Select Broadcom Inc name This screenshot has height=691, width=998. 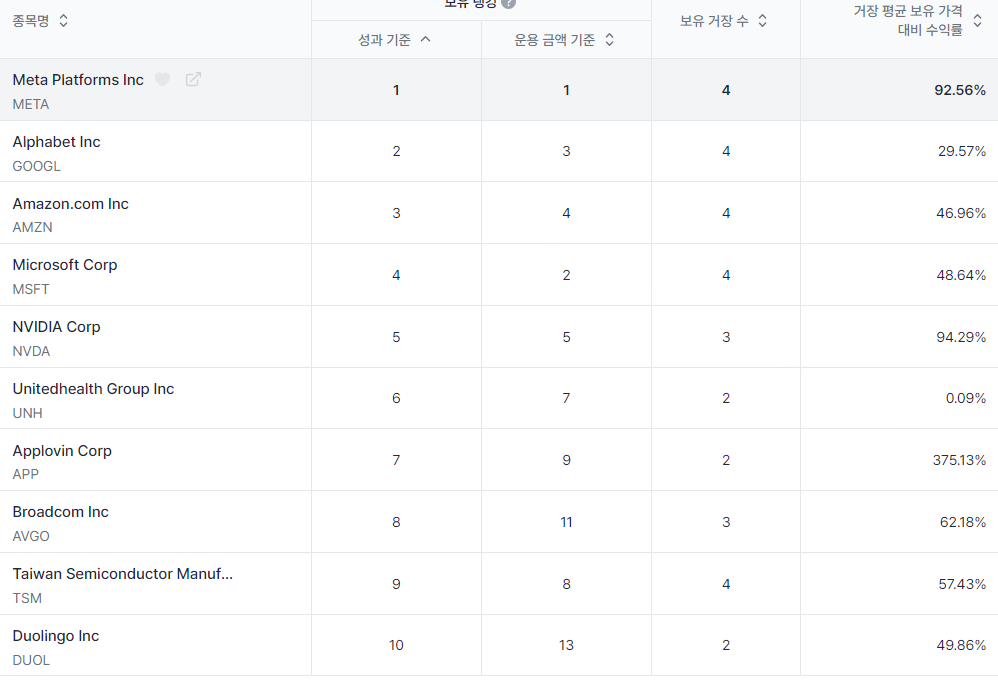tap(60, 512)
